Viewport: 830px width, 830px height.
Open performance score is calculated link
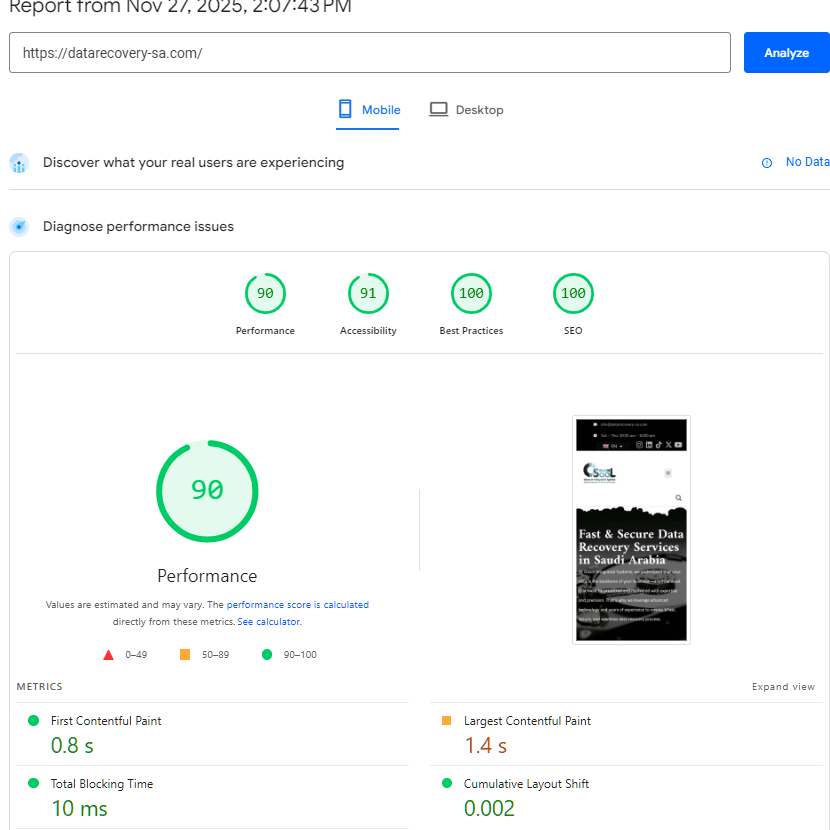[298, 605]
